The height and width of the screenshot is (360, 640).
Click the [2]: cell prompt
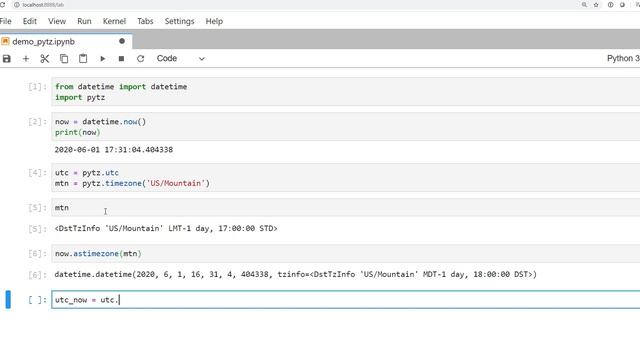[37, 122]
